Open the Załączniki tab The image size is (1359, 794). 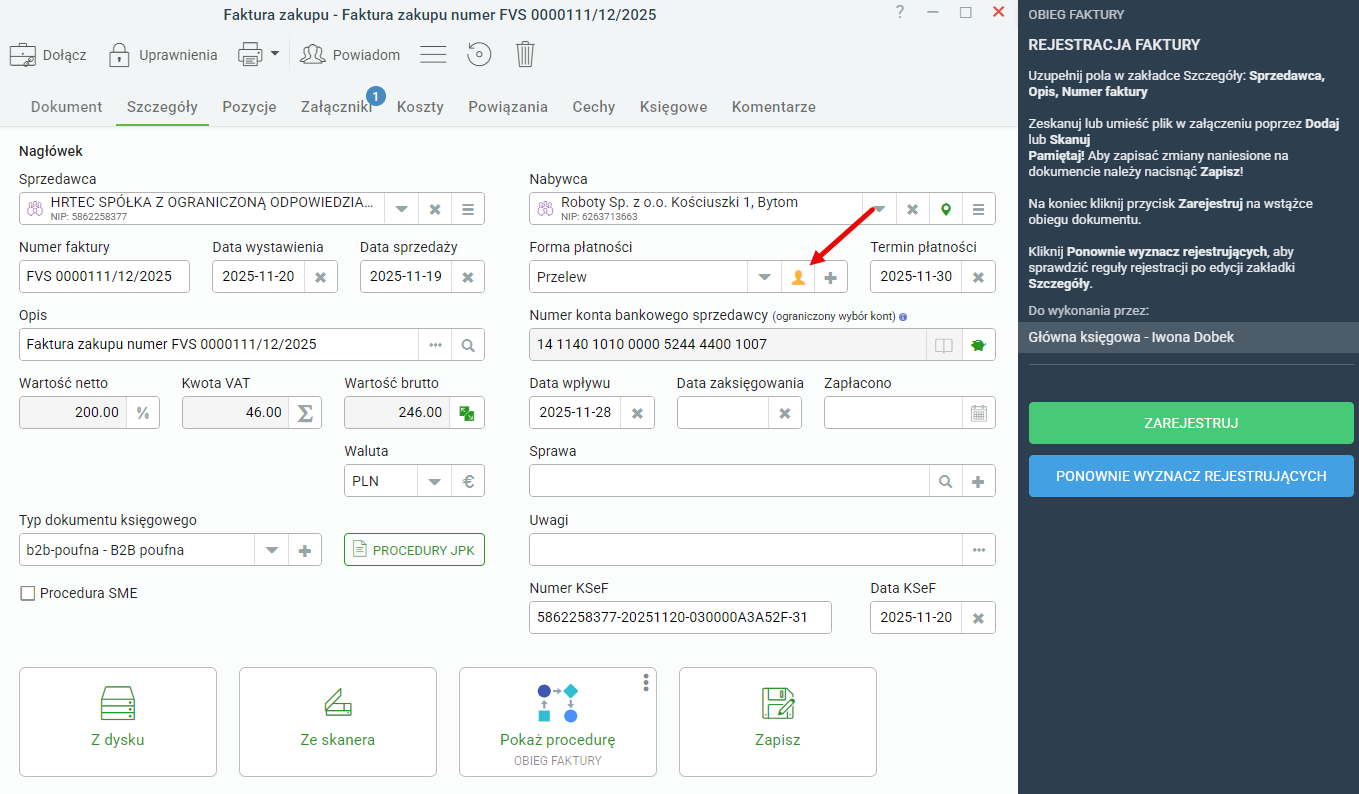click(x=337, y=107)
